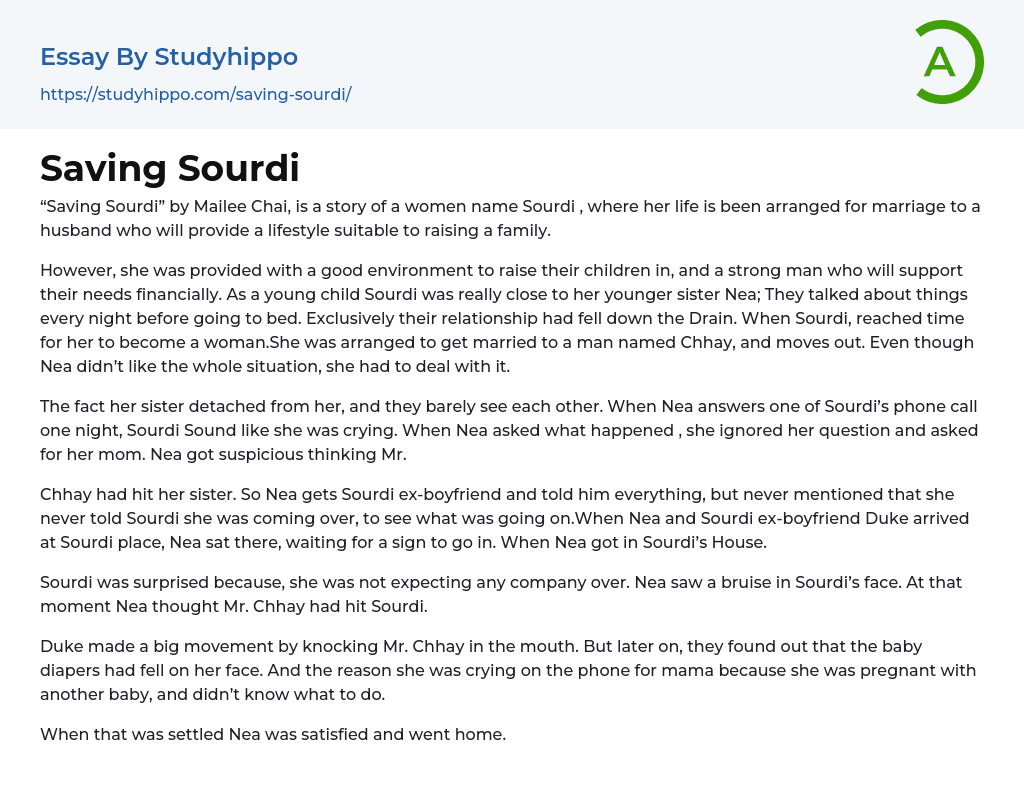This screenshot has height=803, width=1024.
Task: Click the final sentence 'When that was settled'
Action: 273,734
